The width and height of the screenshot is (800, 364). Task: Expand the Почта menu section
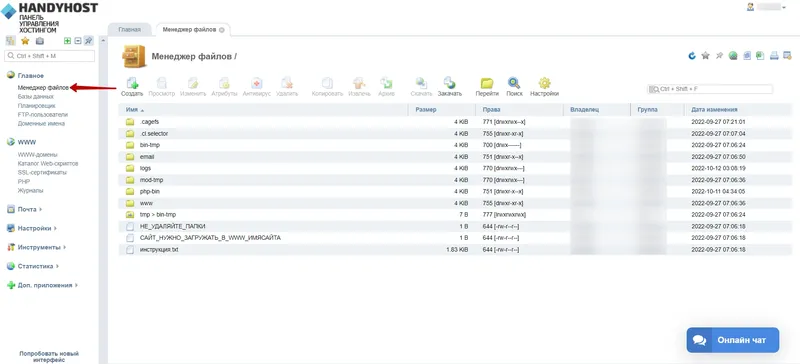tap(27, 209)
